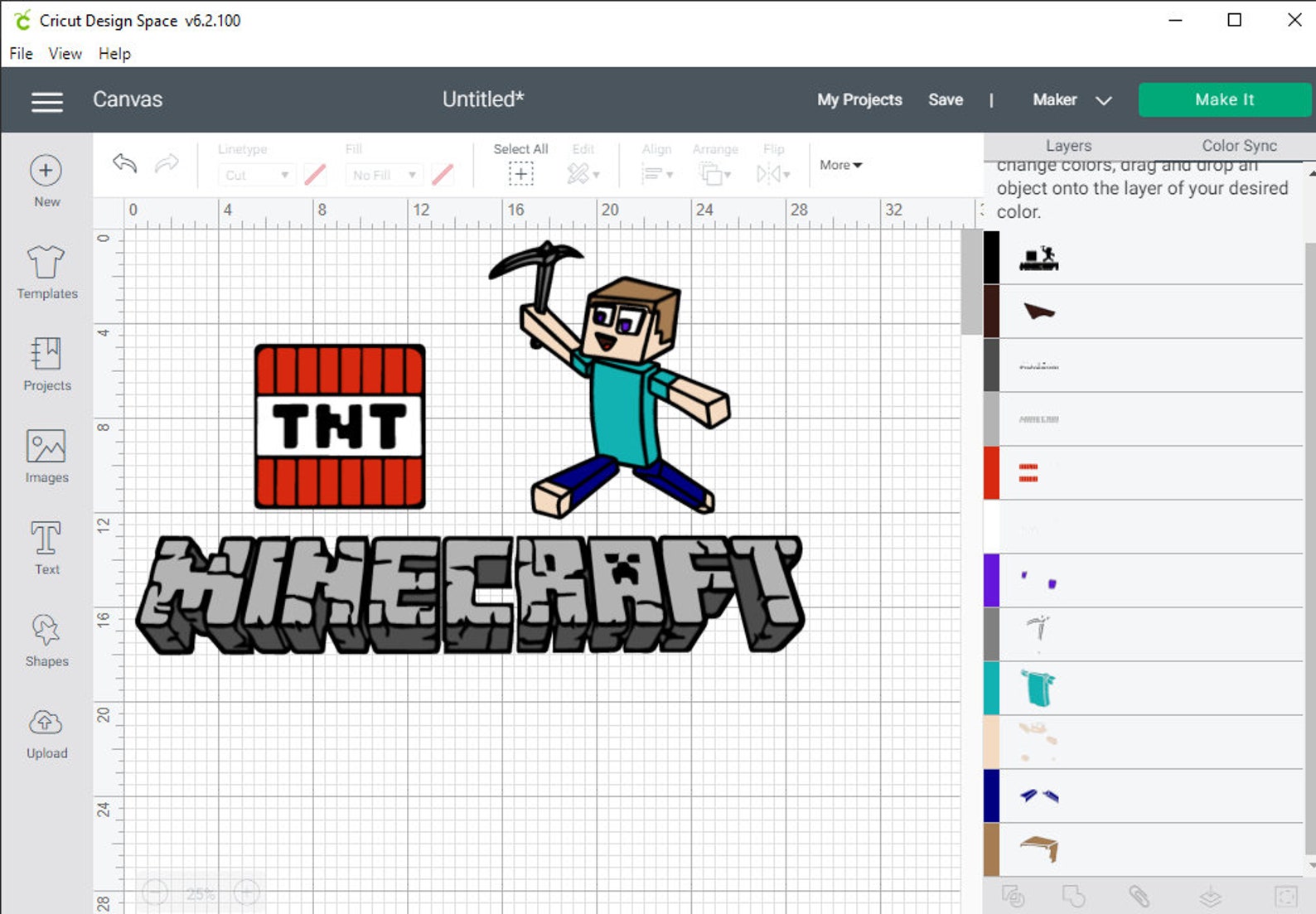Open the View menu
This screenshot has width=1316, height=914.
tap(65, 53)
